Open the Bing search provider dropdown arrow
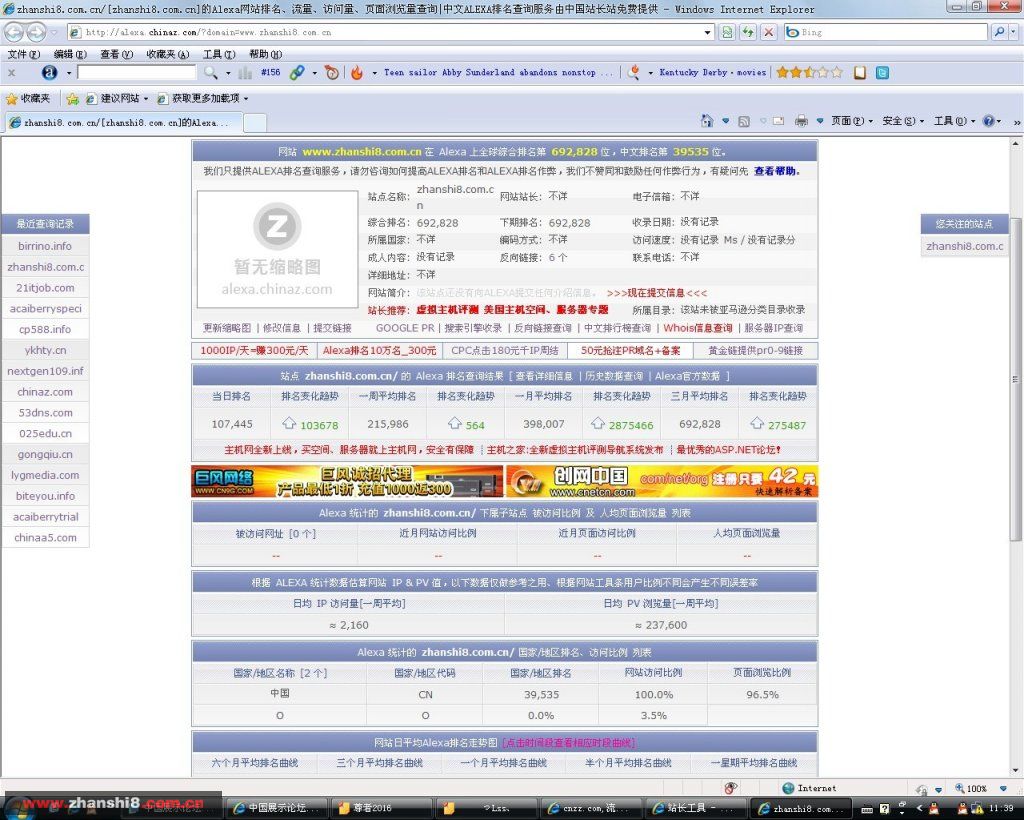1024x820 pixels. pyautogui.click(x=1014, y=32)
